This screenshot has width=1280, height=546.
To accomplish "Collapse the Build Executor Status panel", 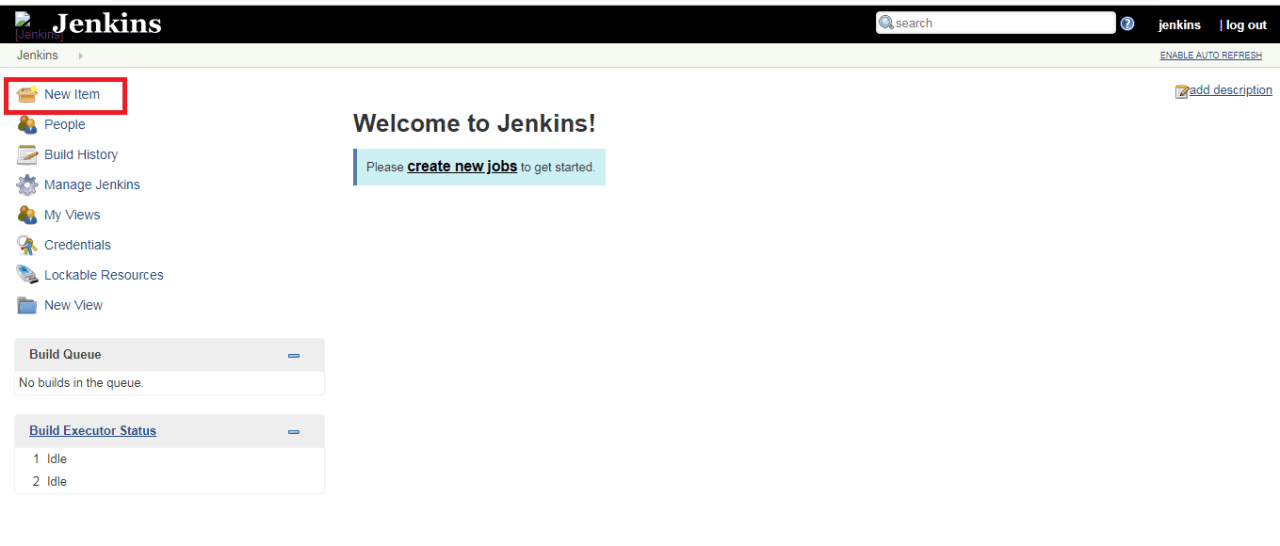I will click(294, 432).
